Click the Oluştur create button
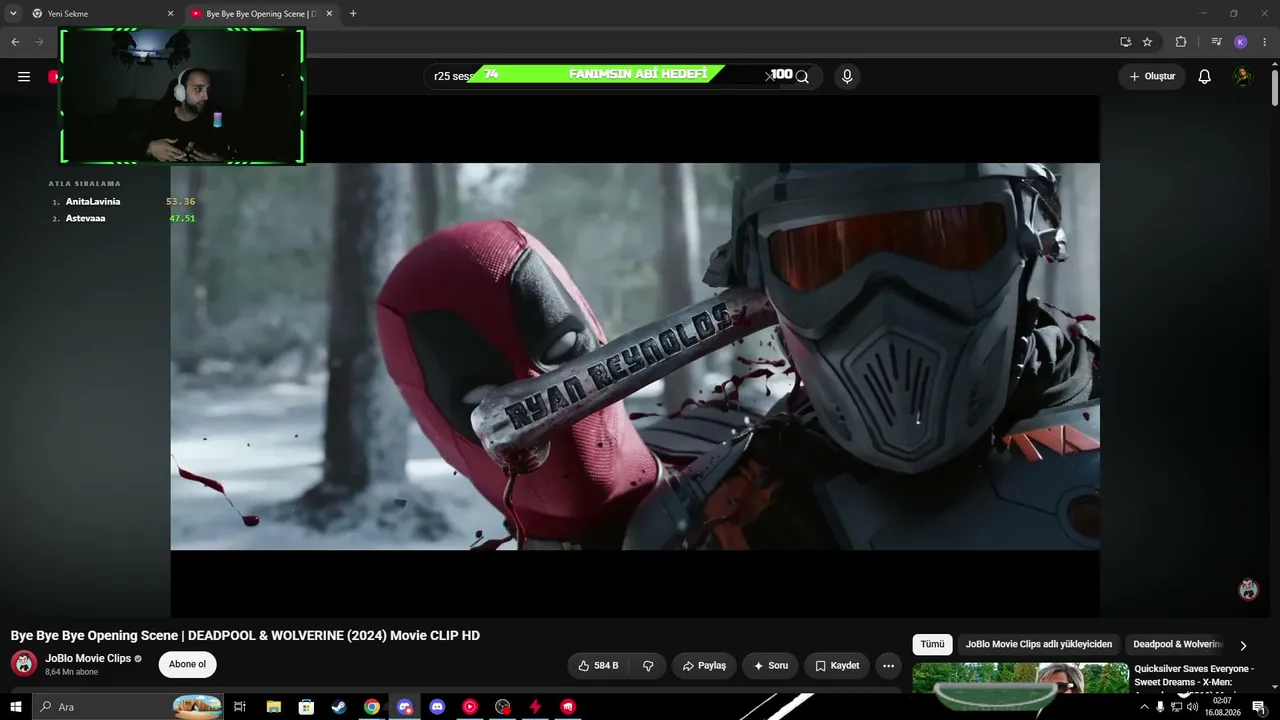Viewport: 1280px width, 720px height. click(x=1152, y=77)
